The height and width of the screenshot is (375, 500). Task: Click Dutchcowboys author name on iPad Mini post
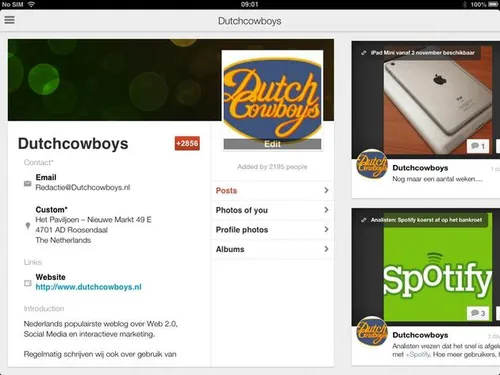pyautogui.click(x=420, y=168)
